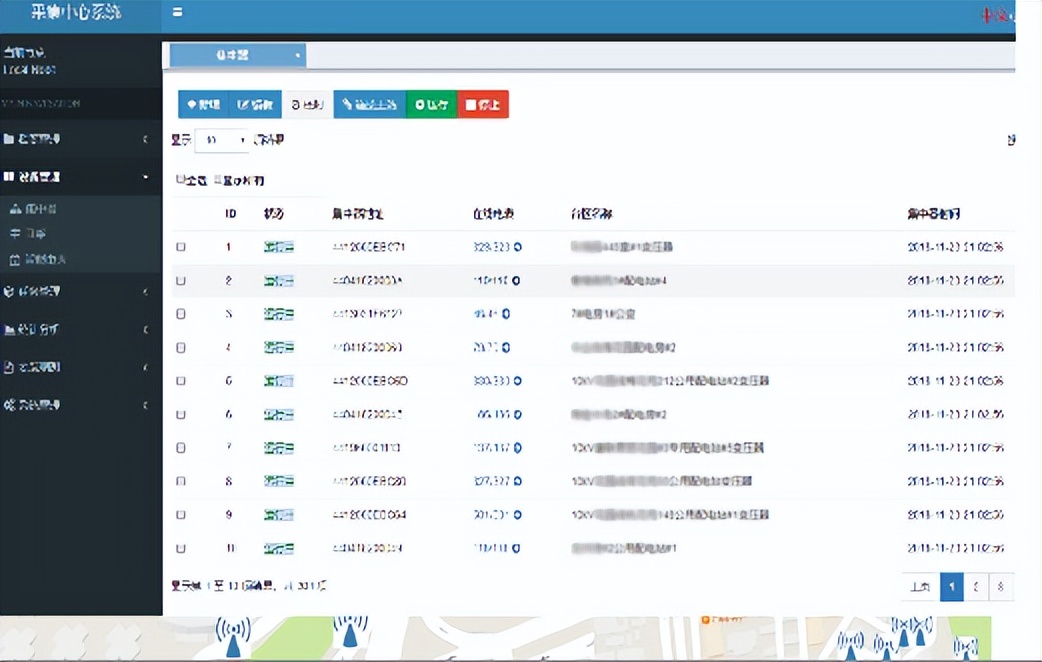
Task: Click the circle icon inside the green run button
Action: coord(418,104)
